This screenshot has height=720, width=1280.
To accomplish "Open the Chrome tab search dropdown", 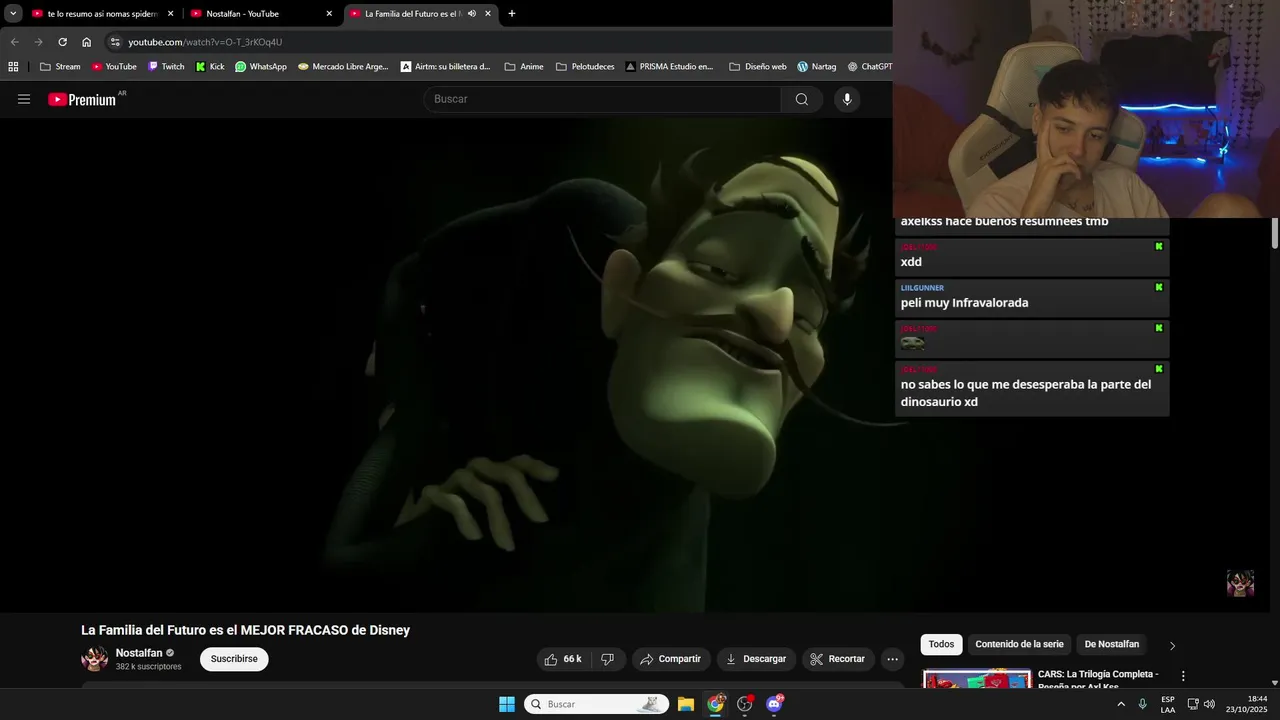I will point(13,14).
